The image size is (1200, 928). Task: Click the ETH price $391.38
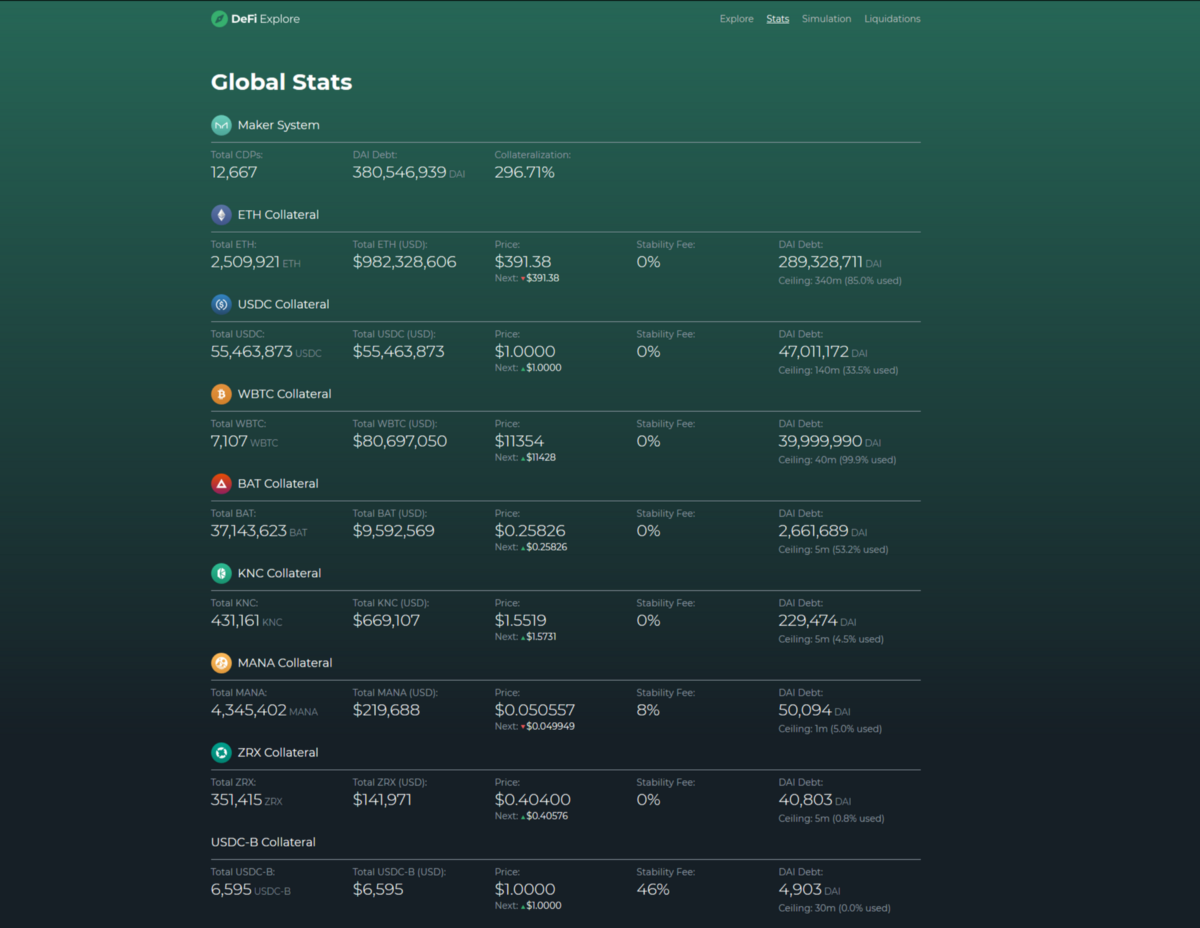[523, 262]
